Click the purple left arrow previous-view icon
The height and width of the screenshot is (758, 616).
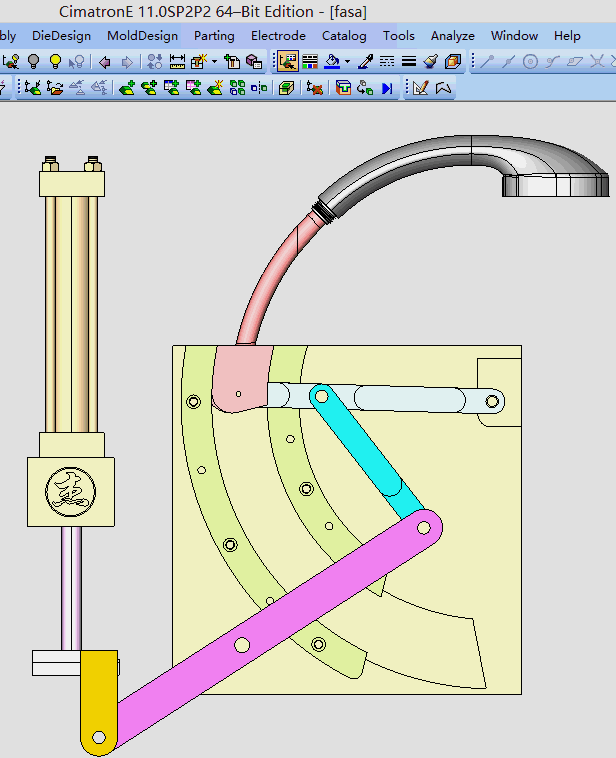pos(105,62)
